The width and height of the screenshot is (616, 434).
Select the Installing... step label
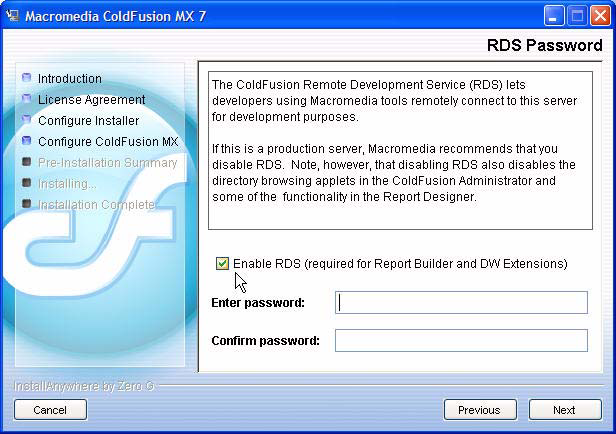67,184
